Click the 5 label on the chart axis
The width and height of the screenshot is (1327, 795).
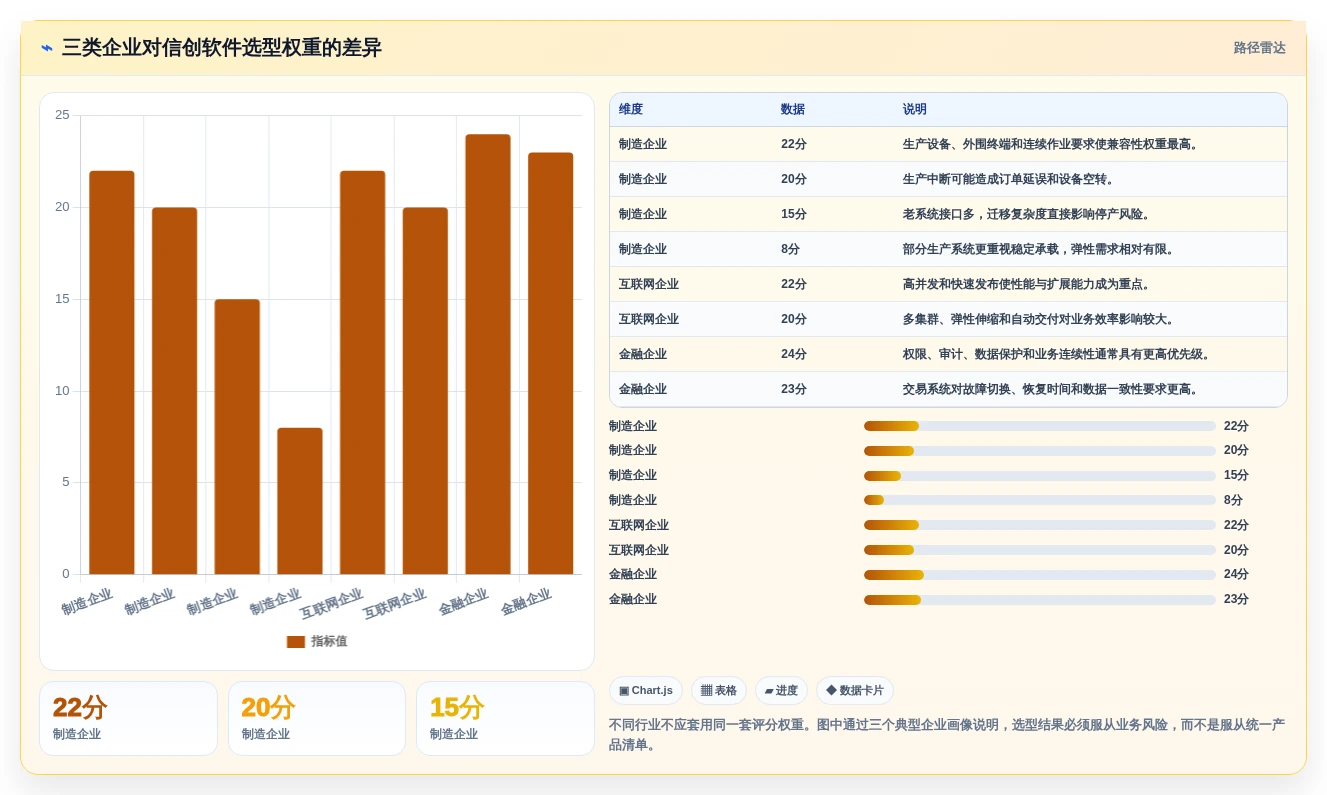point(66,482)
